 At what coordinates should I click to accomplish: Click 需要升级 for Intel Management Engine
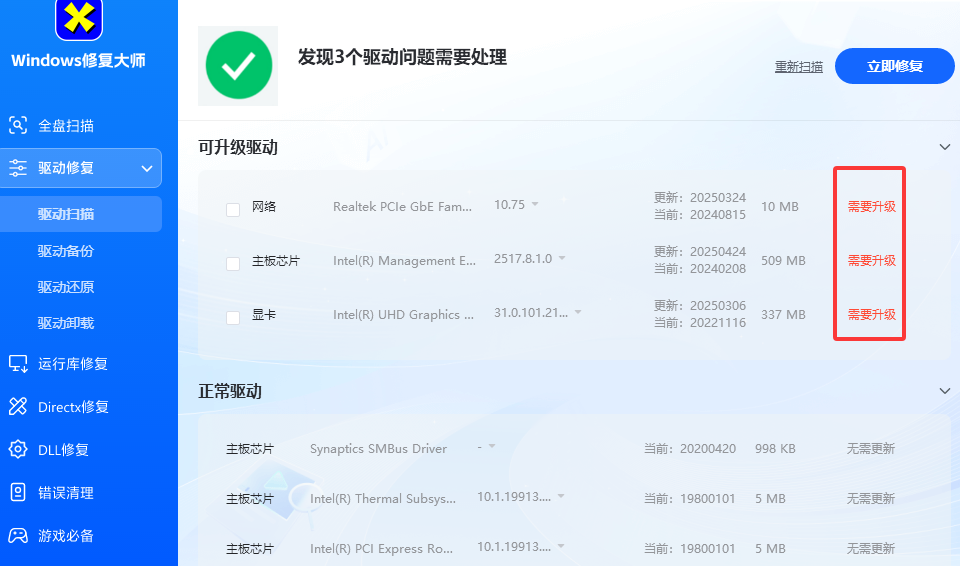point(872,260)
